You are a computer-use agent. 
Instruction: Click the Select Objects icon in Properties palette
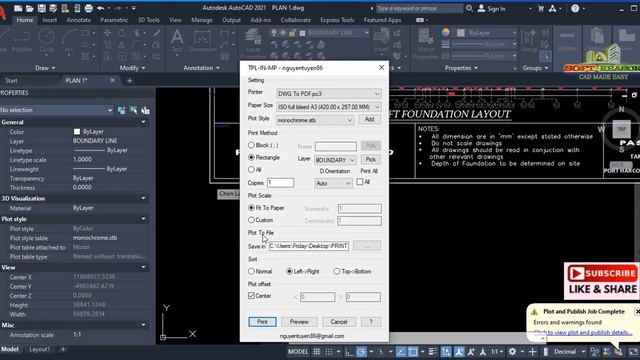point(133,110)
